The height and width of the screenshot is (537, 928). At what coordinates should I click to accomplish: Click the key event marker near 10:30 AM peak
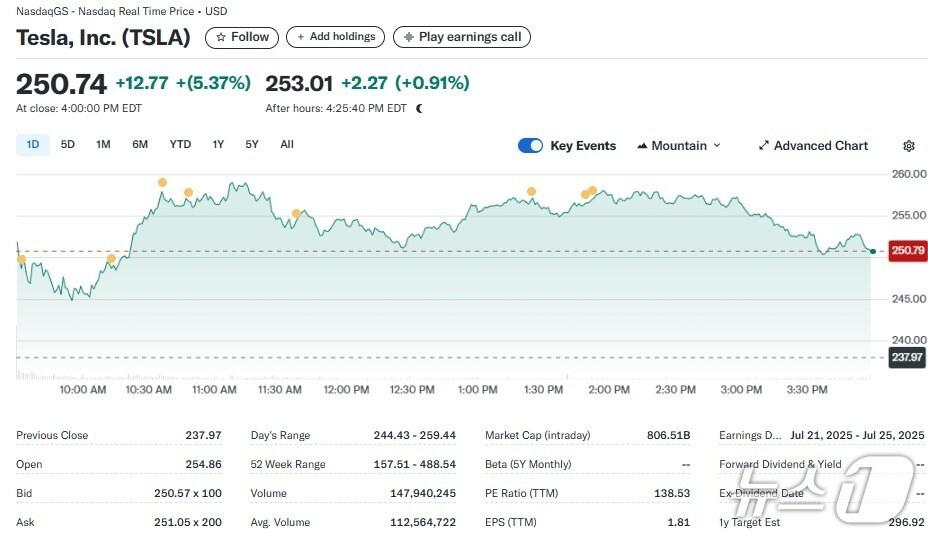click(162, 182)
